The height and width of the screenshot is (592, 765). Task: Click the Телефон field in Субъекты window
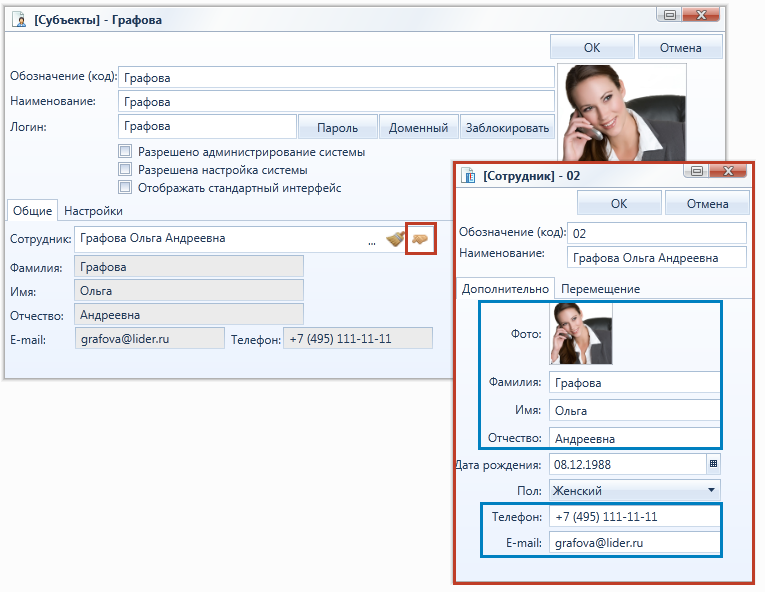[x=358, y=338]
